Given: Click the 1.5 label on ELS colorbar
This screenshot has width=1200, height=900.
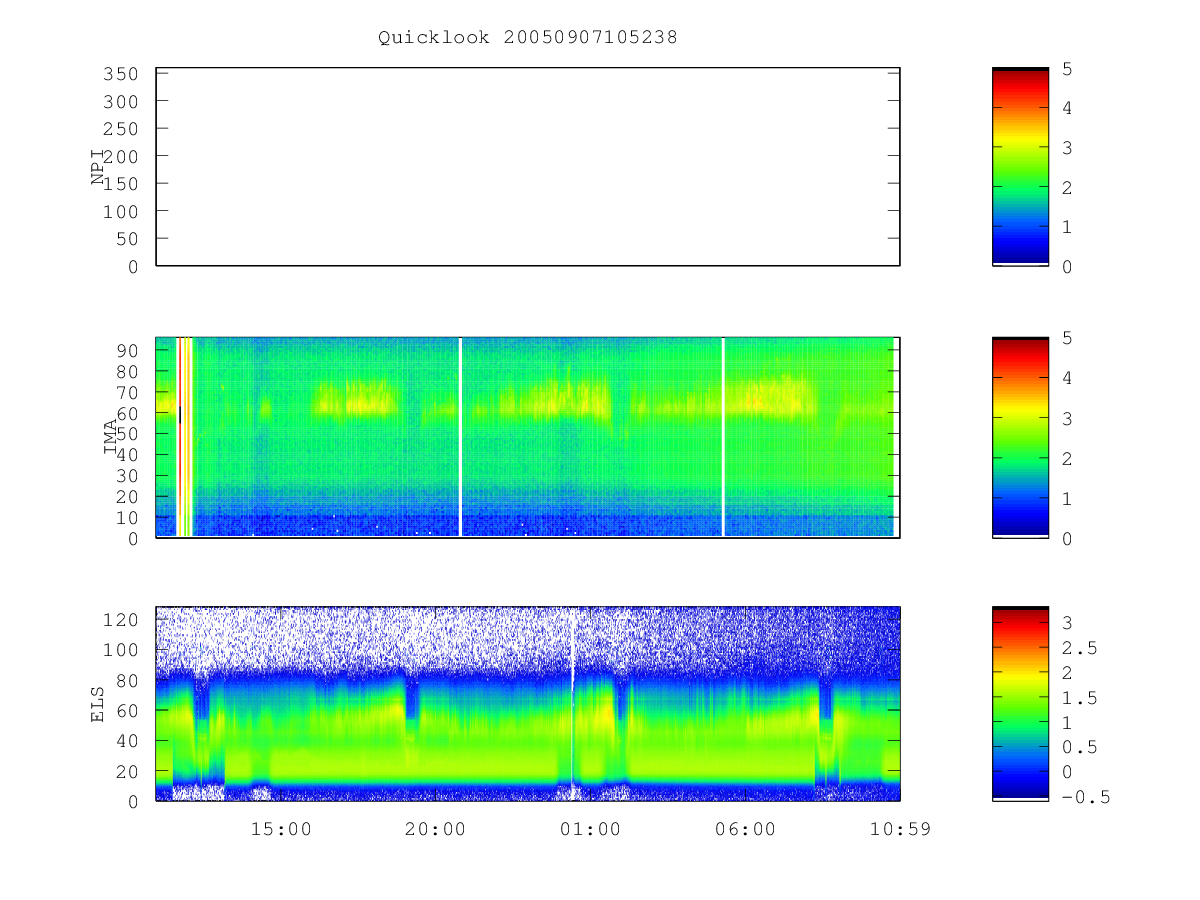Looking at the screenshot, I should pyautogui.click(x=1080, y=698).
